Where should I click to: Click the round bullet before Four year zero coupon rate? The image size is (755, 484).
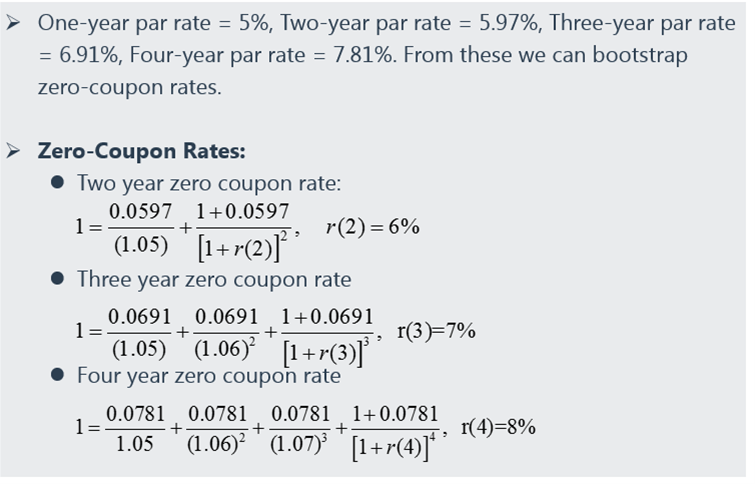click(57, 375)
